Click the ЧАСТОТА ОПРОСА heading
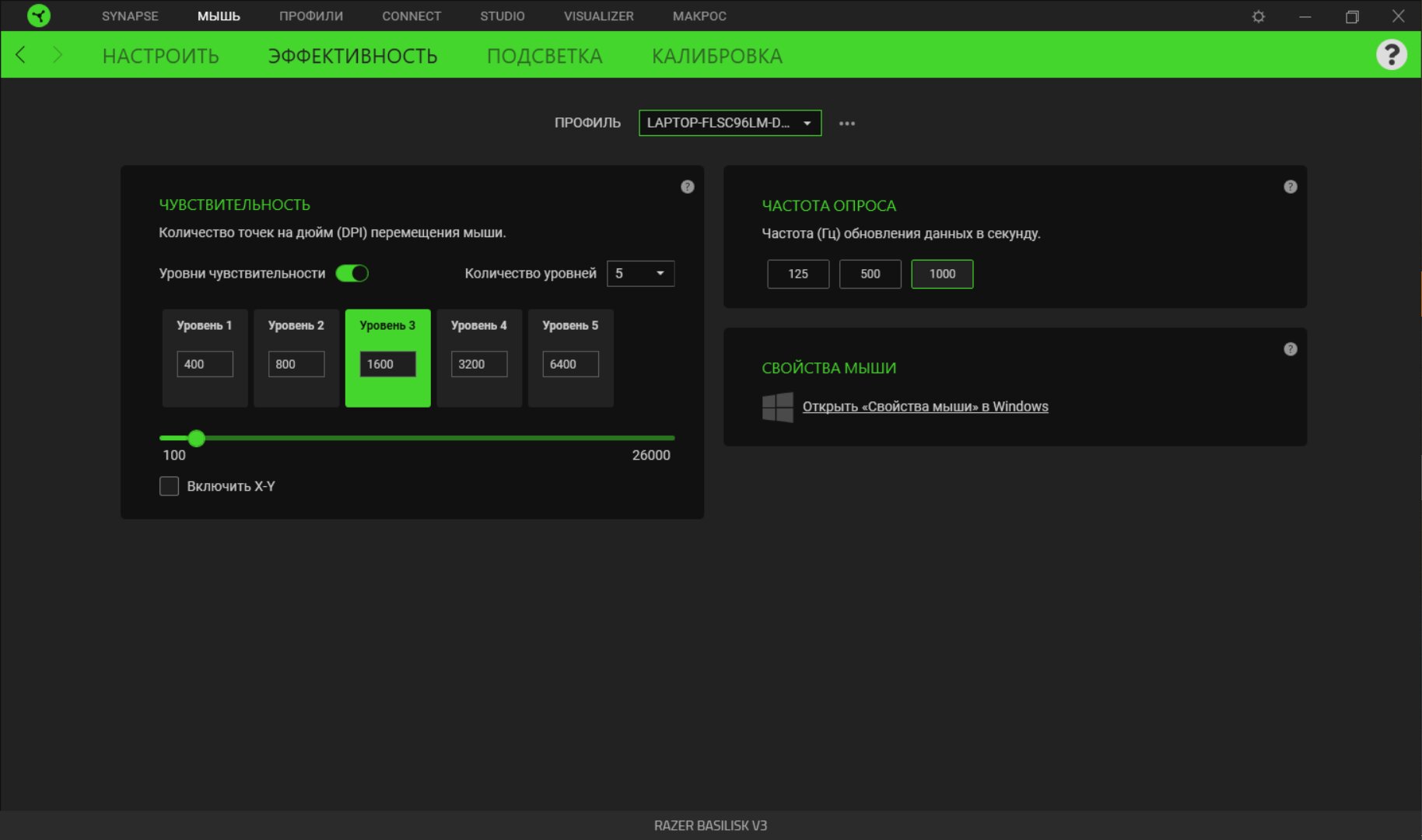 pyautogui.click(x=829, y=206)
